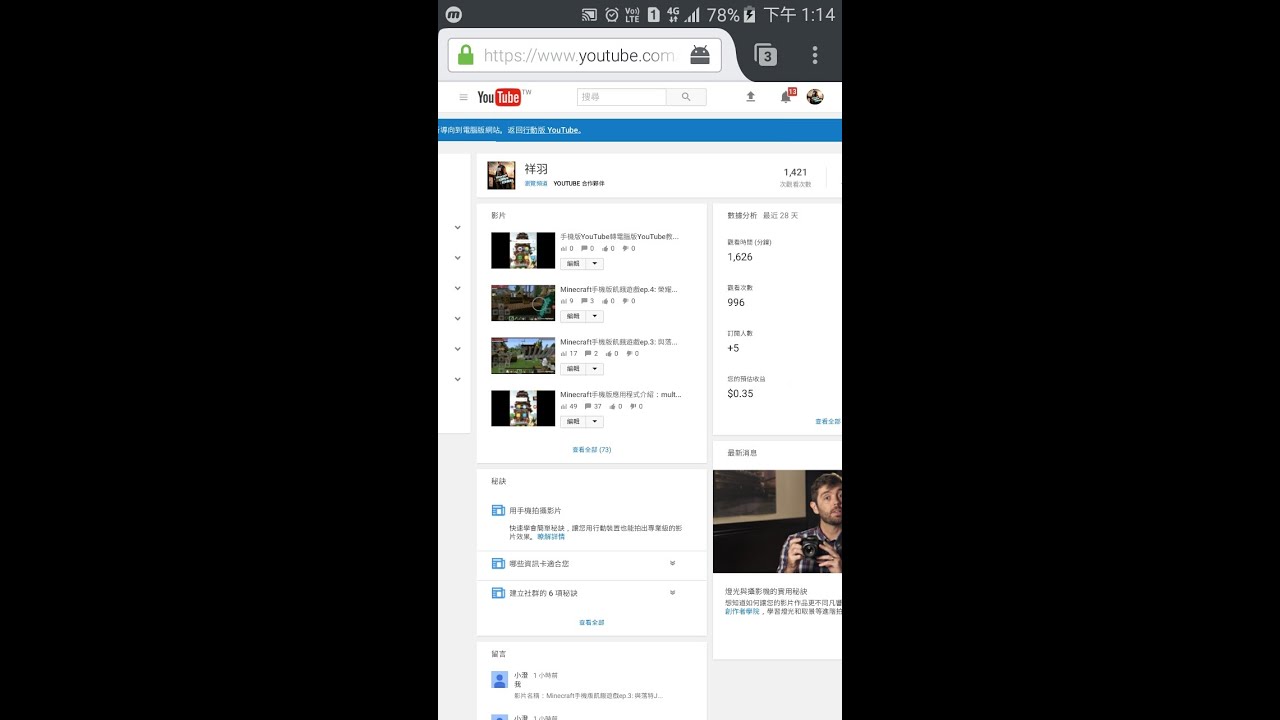This screenshot has height=720, width=1280.
Task: Click the comments stat icon on ep.4 video
Action: [583, 301]
